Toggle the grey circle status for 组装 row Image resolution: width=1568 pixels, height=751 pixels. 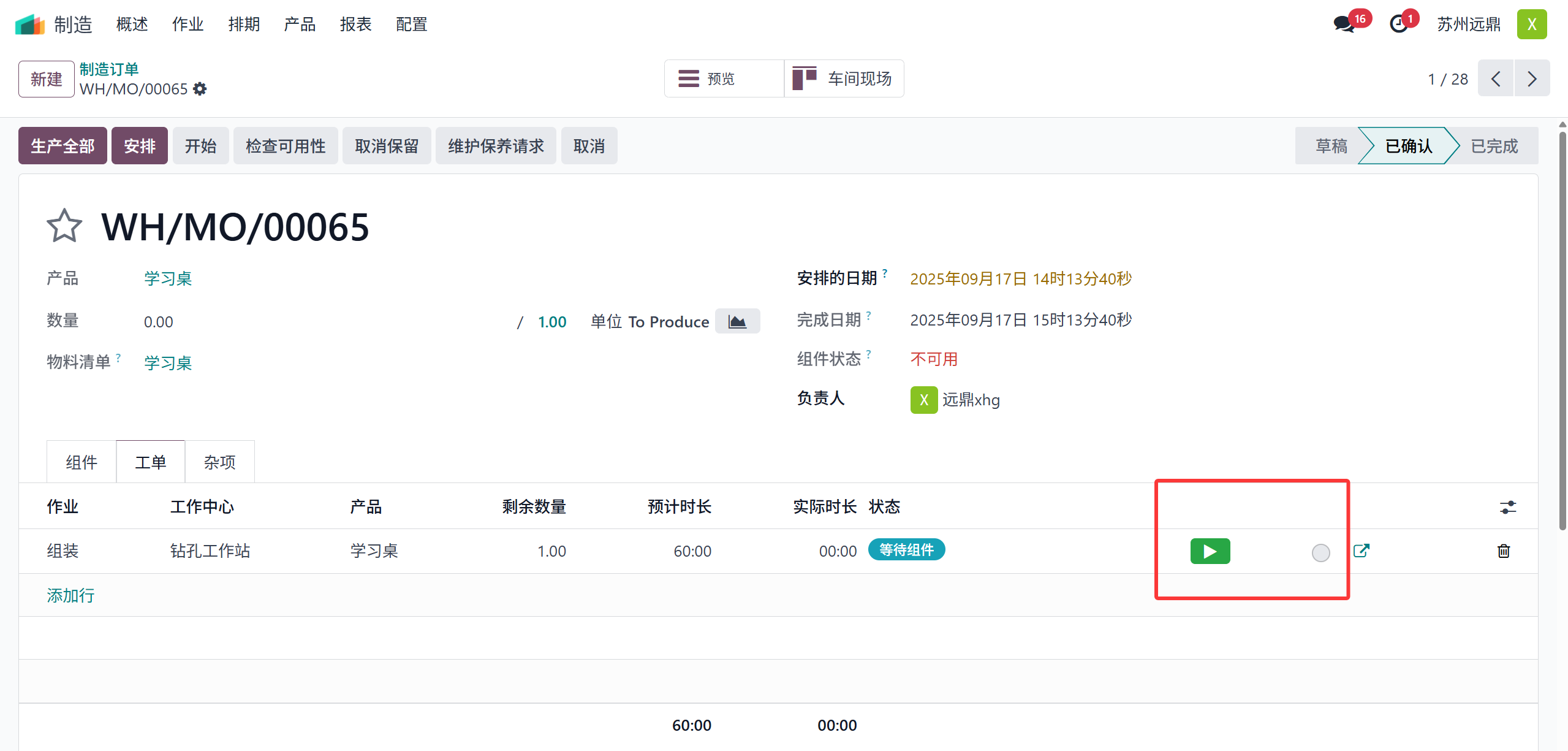click(x=1320, y=552)
